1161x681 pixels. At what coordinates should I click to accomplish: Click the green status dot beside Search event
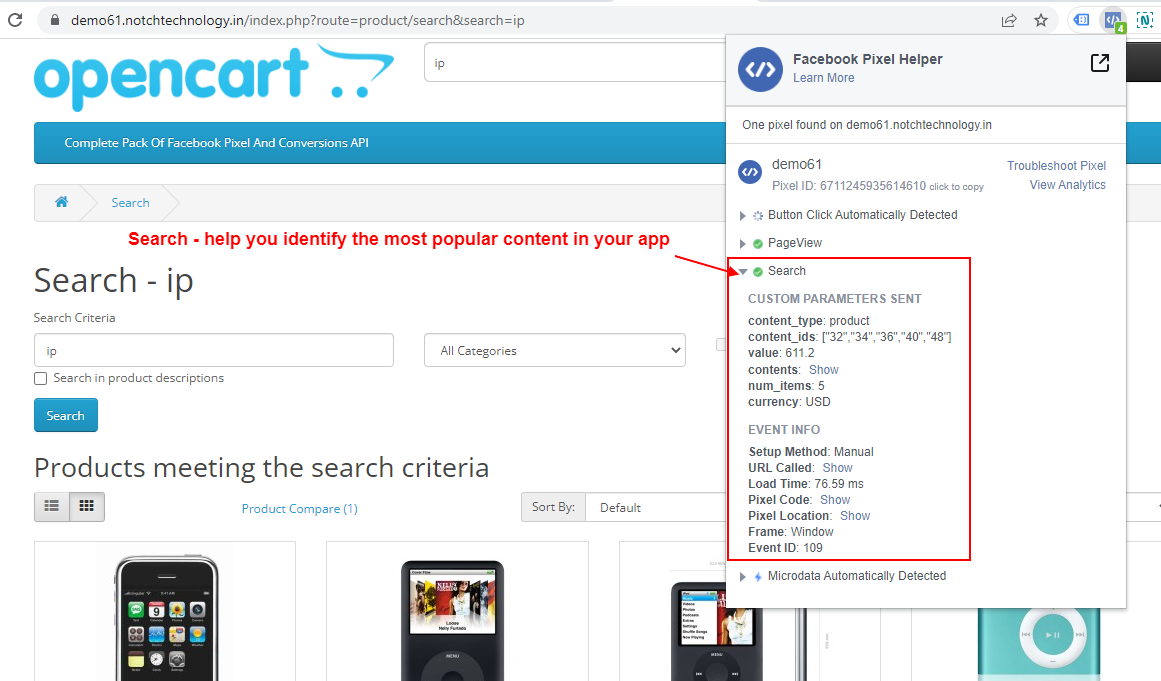(x=757, y=272)
